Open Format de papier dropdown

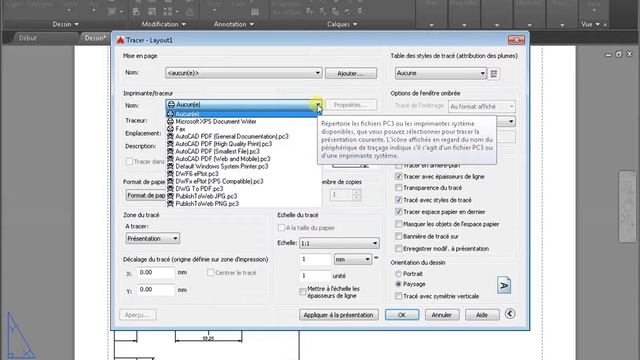click(x=146, y=195)
